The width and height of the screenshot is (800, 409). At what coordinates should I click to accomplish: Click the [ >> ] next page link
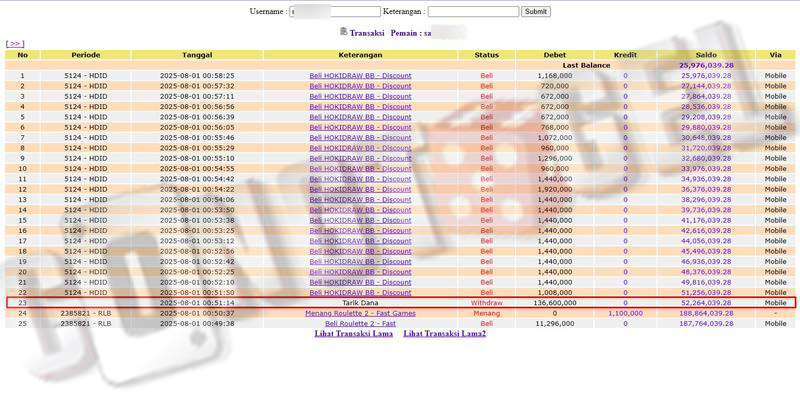pos(15,44)
